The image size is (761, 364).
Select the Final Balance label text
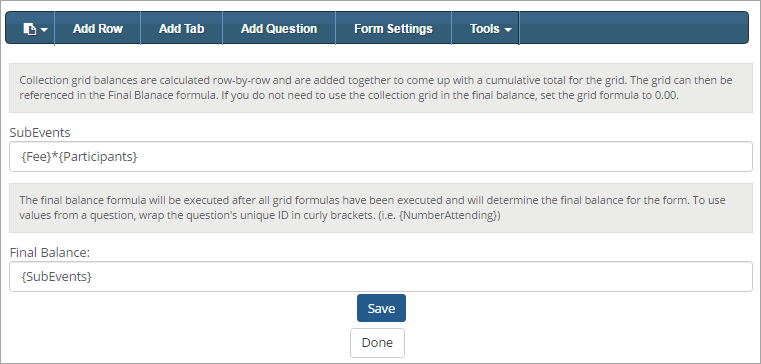[x=50, y=252]
